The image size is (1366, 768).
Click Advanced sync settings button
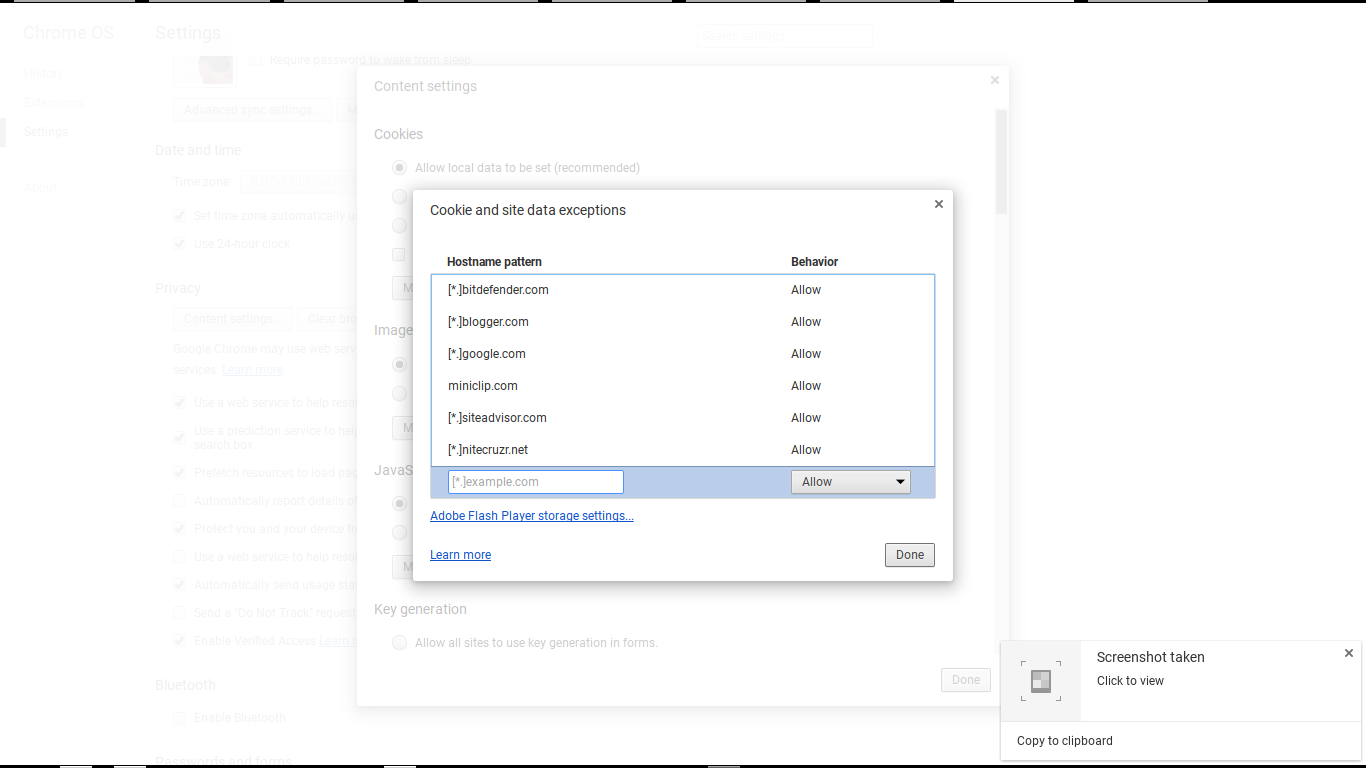click(x=251, y=110)
